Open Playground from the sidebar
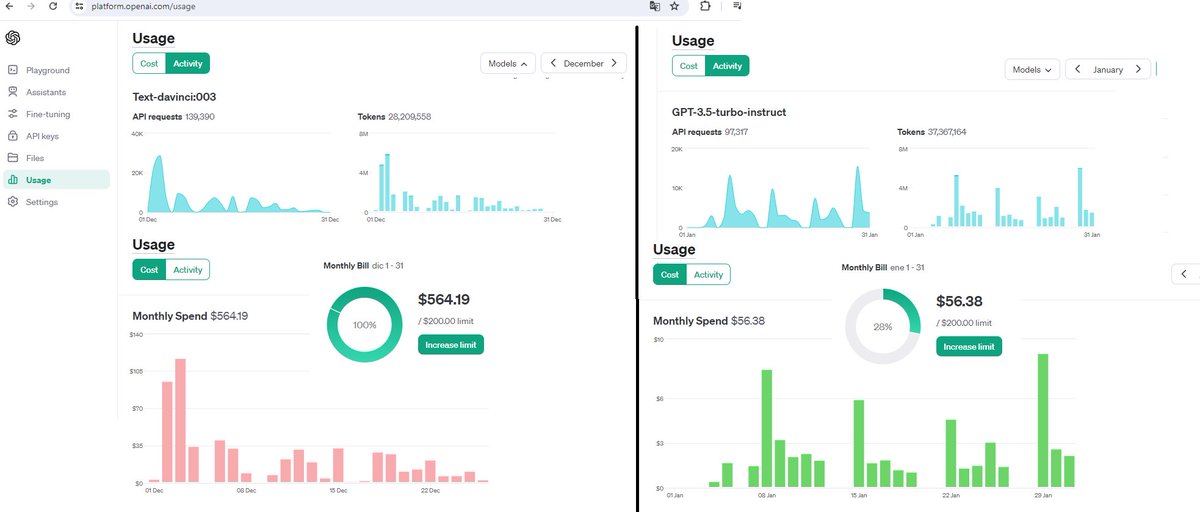This screenshot has width=1200, height=512. [57, 70]
